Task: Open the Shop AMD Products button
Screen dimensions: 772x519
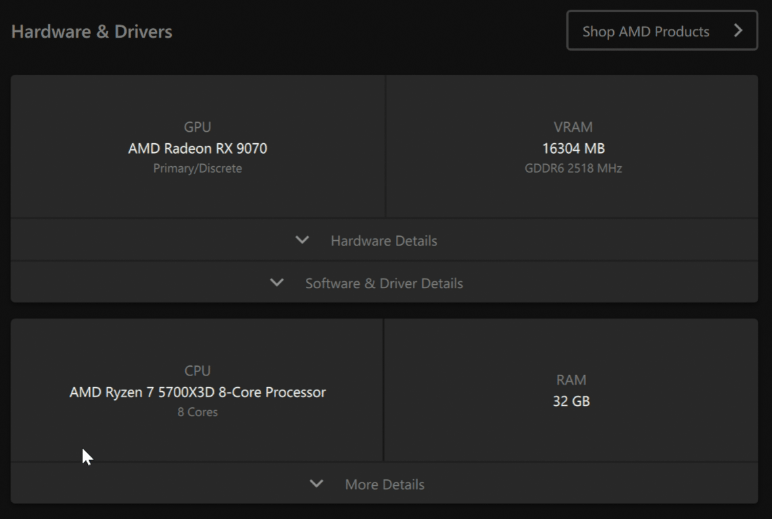Action: [x=662, y=31]
